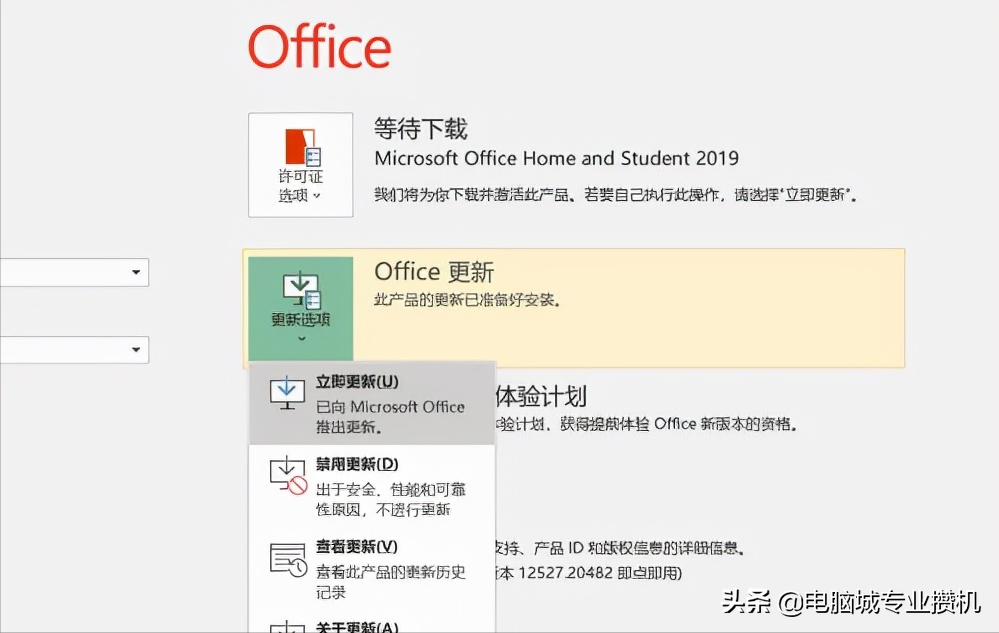Image resolution: width=999 pixels, height=633 pixels.
Task: Click the 等待下载 status heading
Action: tap(420, 129)
